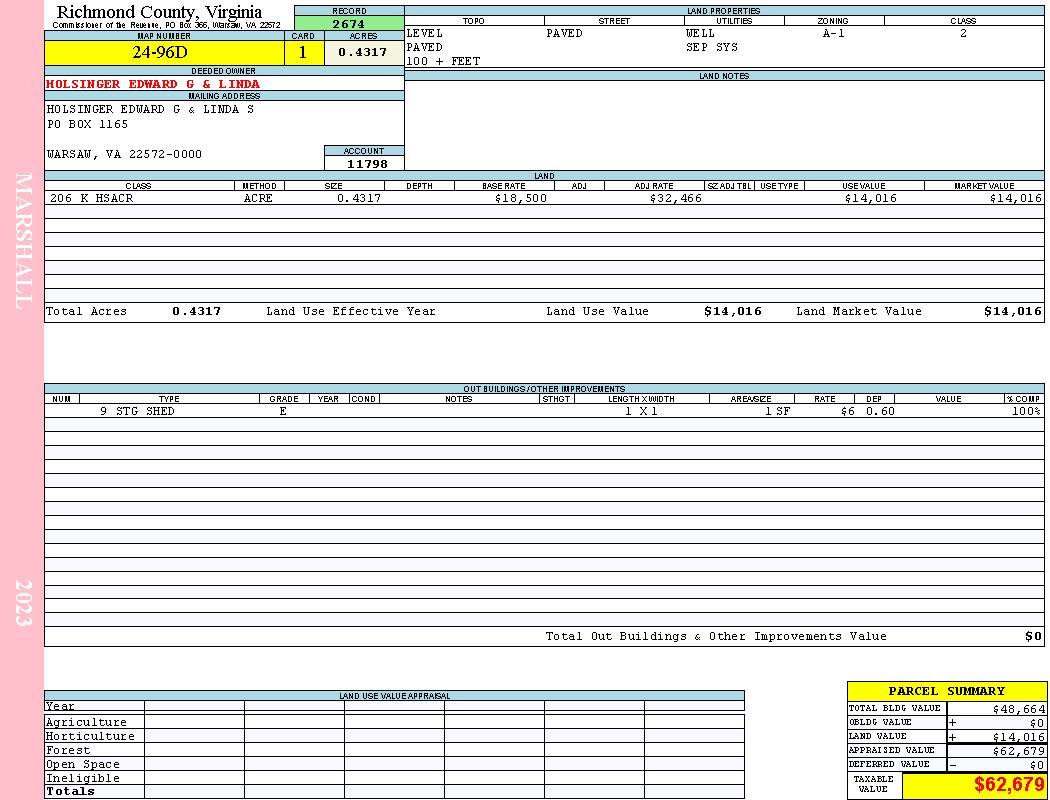The image size is (1050, 800).
Task: Select the MARKET VALUE column header
Action: (x=984, y=186)
